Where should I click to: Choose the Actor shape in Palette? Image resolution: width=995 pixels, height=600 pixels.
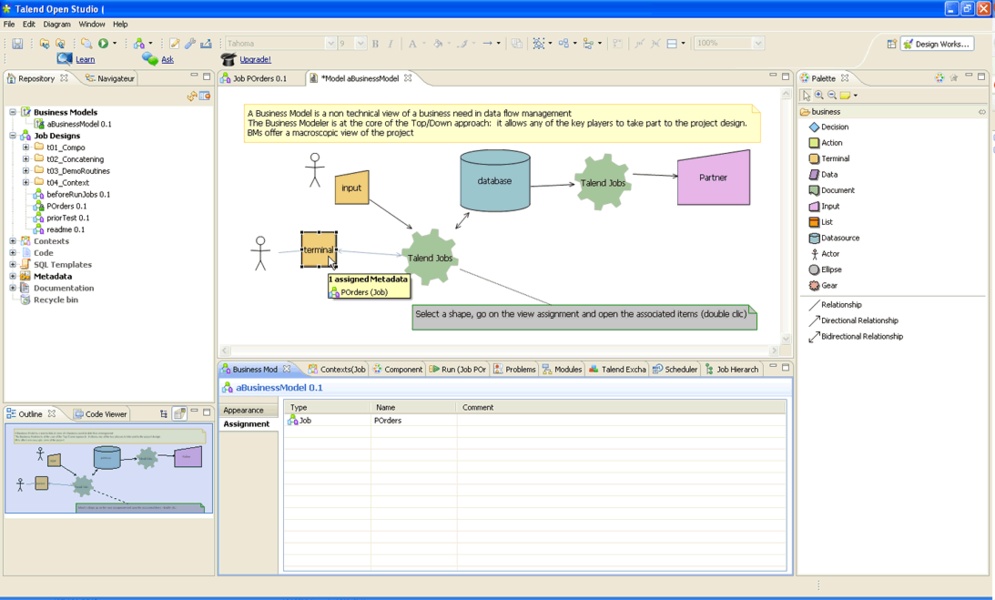(x=830, y=254)
